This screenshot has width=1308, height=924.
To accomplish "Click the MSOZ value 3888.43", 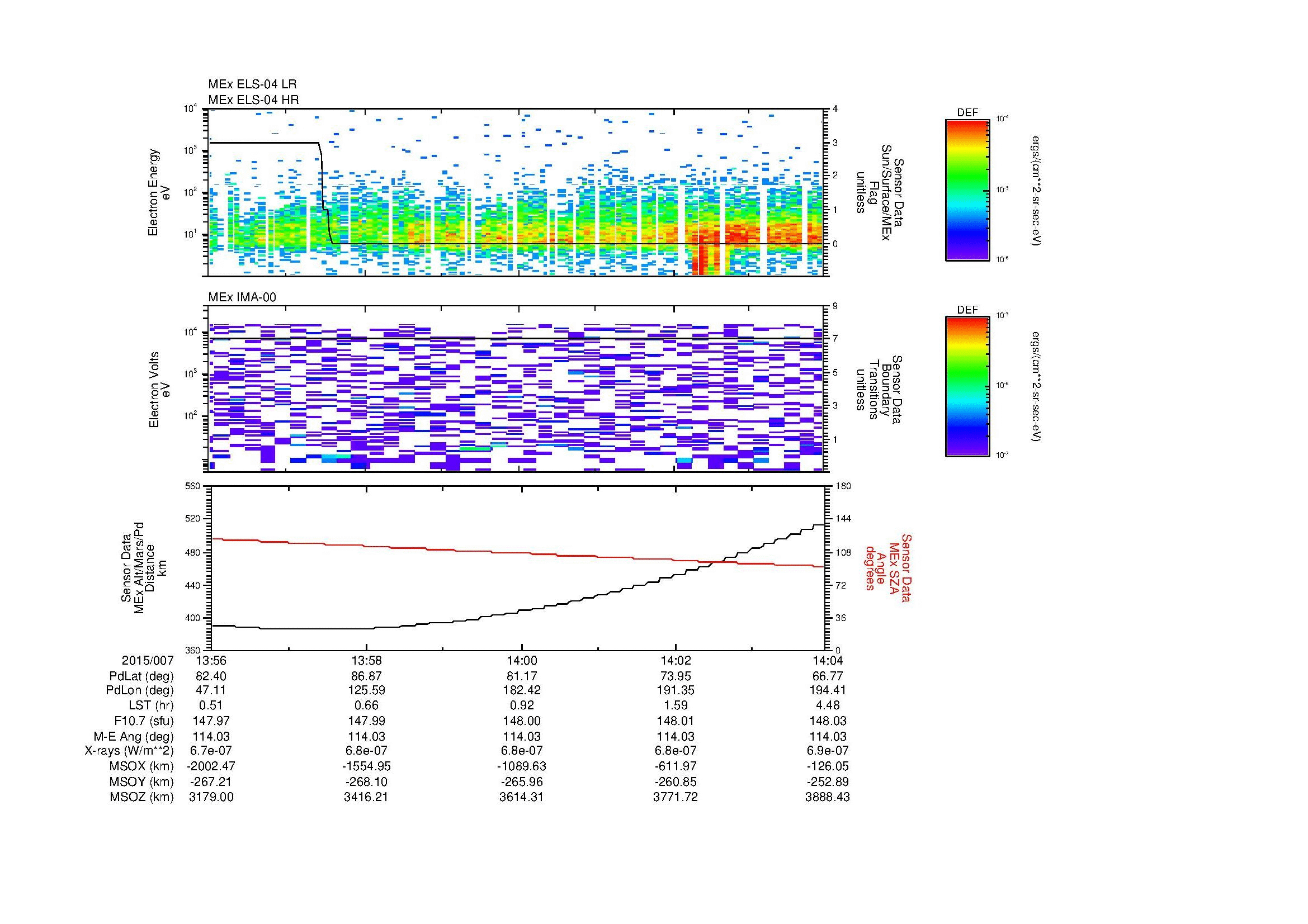I will click(827, 797).
